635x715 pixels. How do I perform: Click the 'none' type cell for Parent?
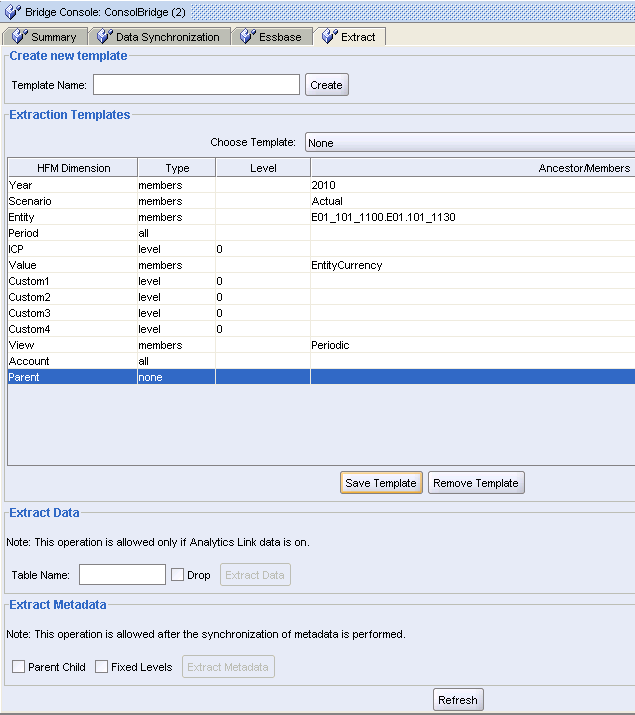(x=176, y=377)
